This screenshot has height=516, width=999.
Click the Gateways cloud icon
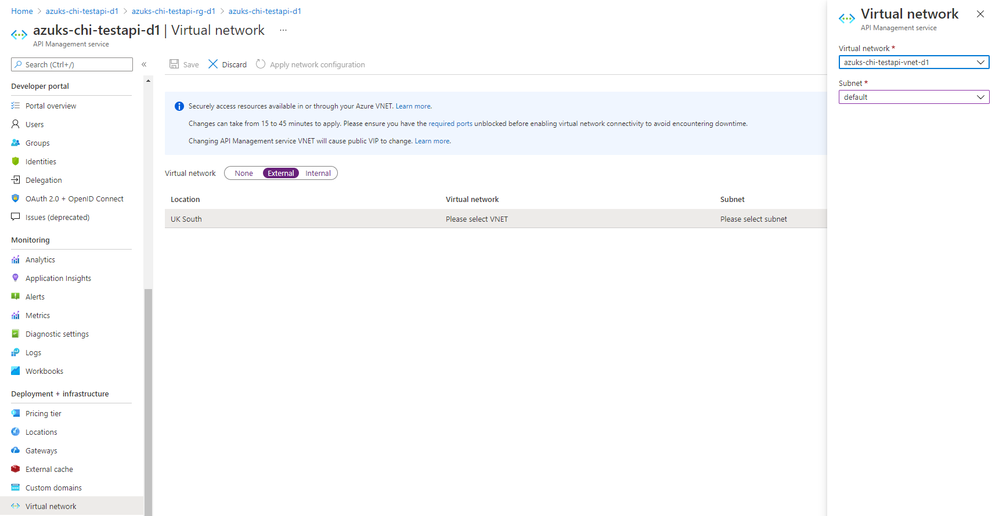(x=16, y=450)
